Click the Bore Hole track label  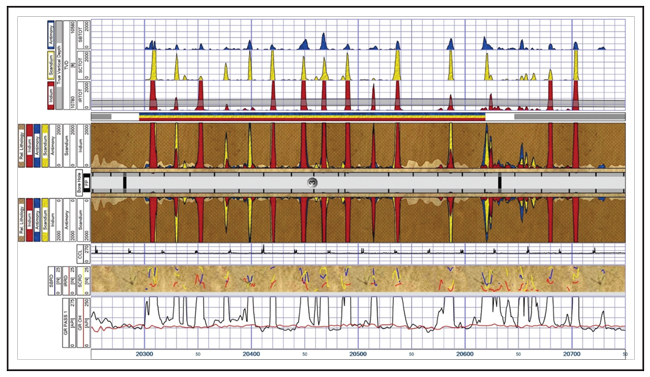(x=80, y=182)
